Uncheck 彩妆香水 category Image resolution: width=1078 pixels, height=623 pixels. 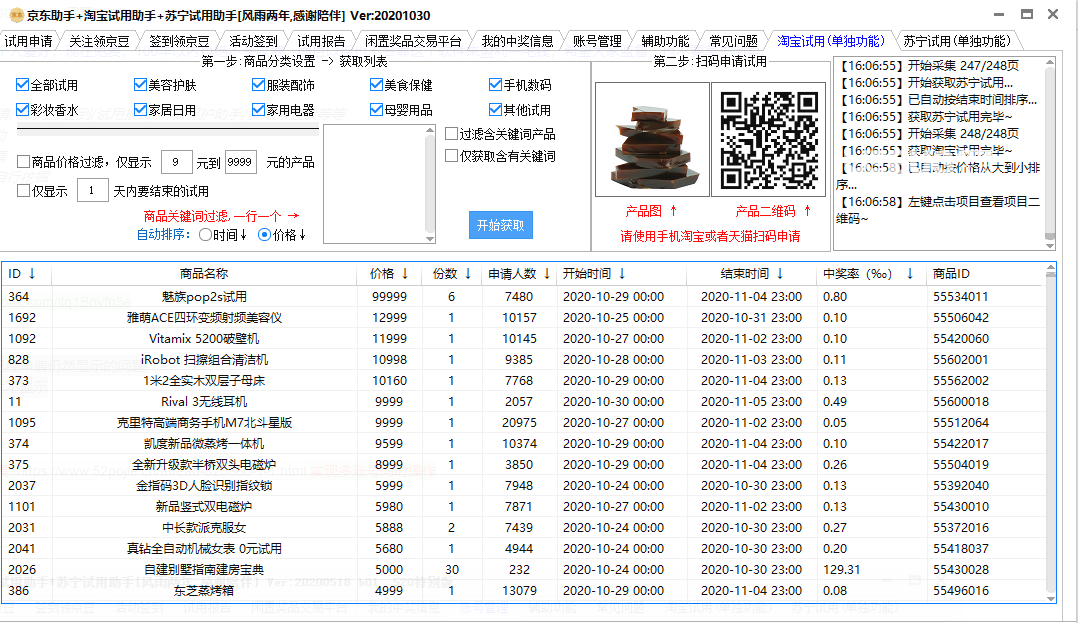click(23, 109)
